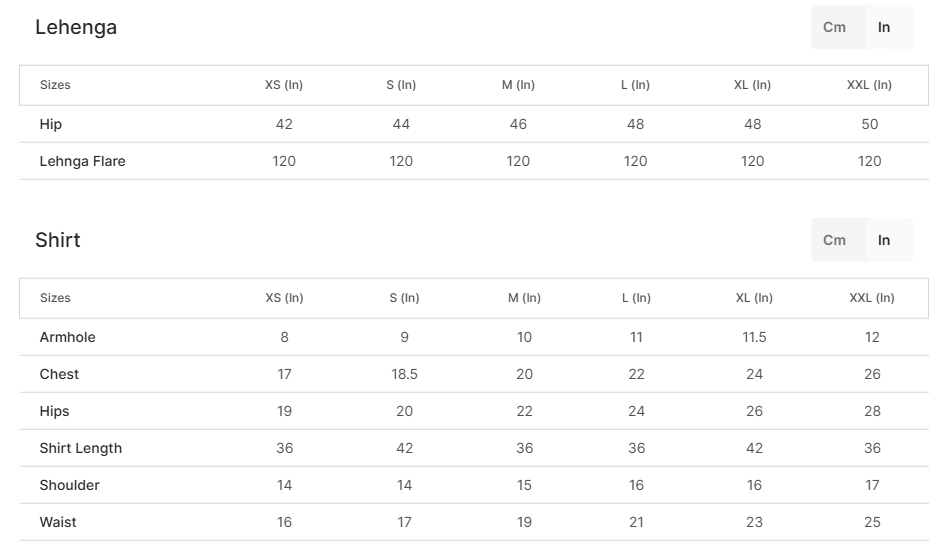Switch Shirt chart to Cm units

(x=834, y=240)
